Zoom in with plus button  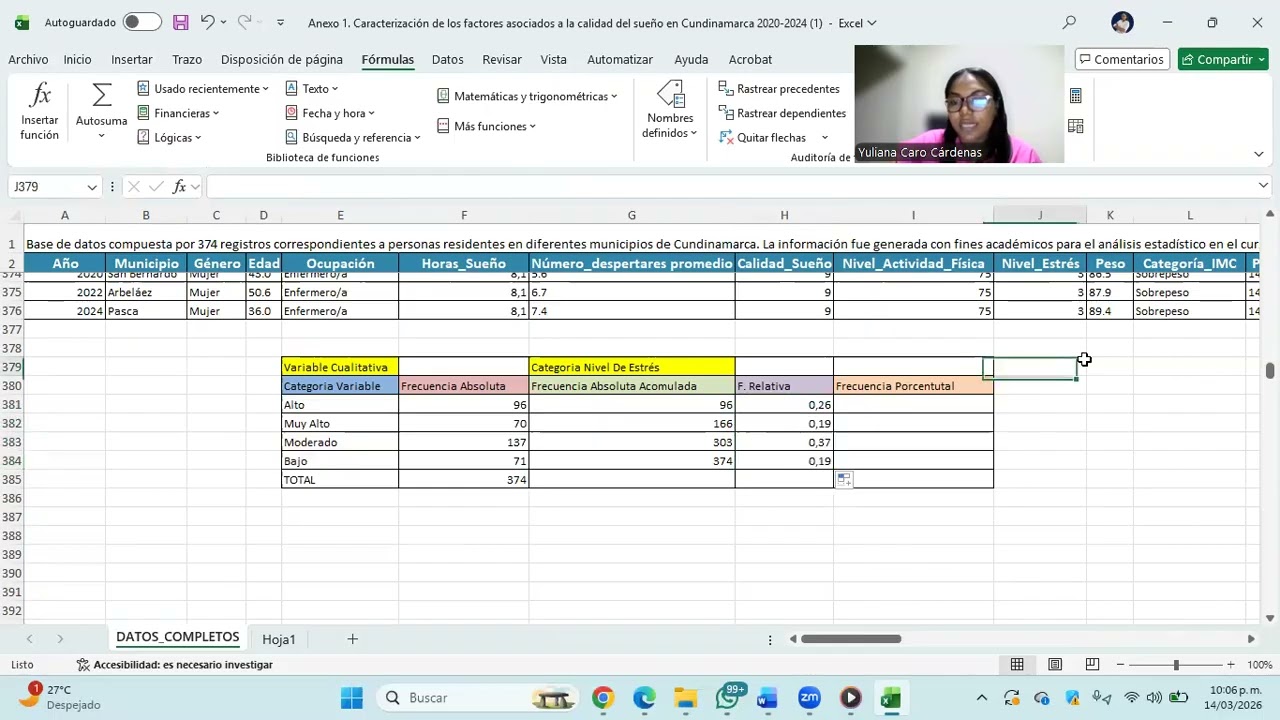click(x=1230, y=665)
